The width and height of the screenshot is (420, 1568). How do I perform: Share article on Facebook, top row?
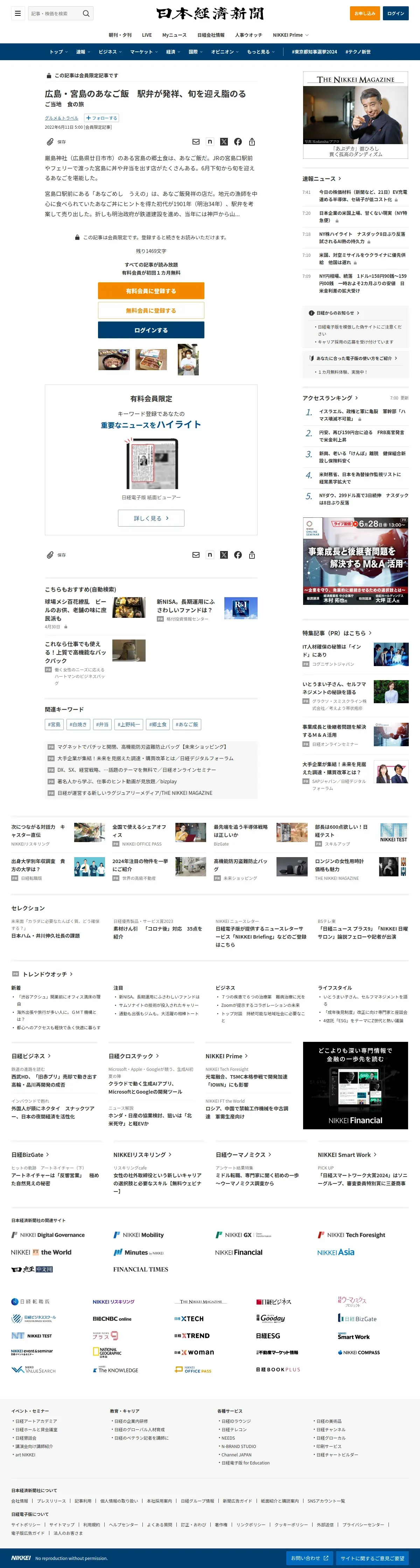click(238, 142)
